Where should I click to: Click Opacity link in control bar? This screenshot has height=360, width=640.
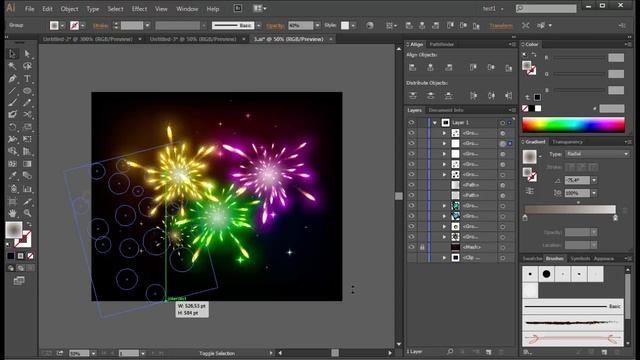pyautogui.click(x=275, y=25)
